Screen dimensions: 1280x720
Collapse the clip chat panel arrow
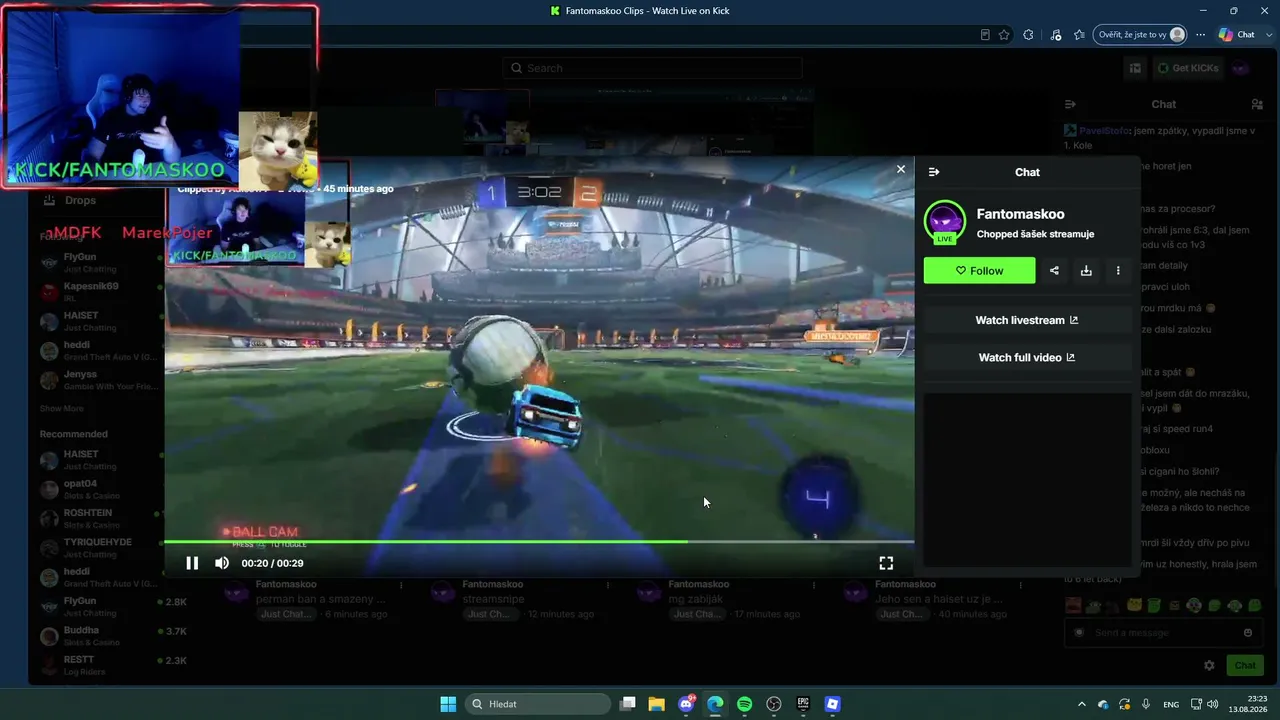pyautogui.click(x=934, y=172)
